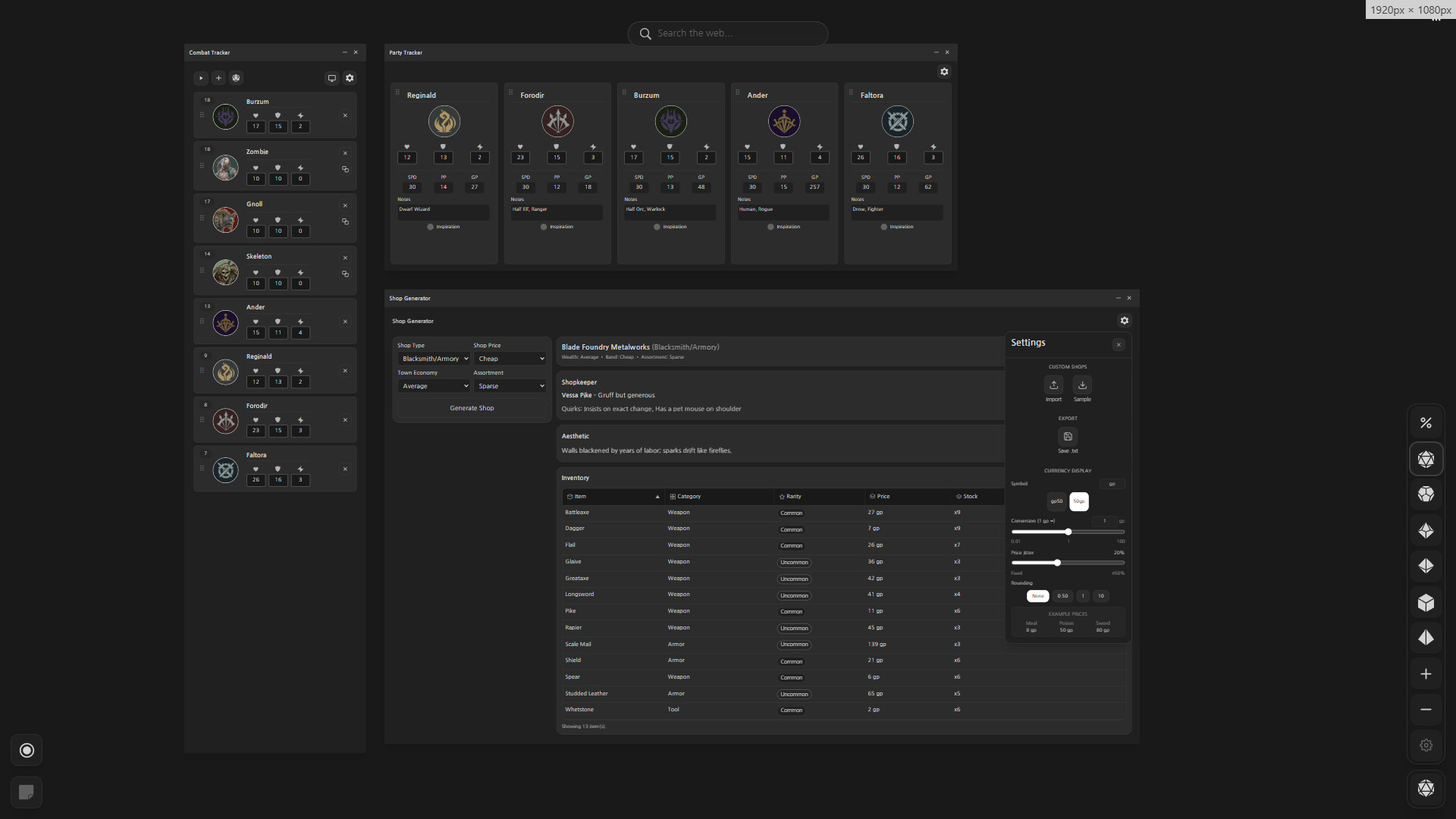Expand the Assortment dropdown
This screenshot has width=1456, height=819.
coord(510,386)
